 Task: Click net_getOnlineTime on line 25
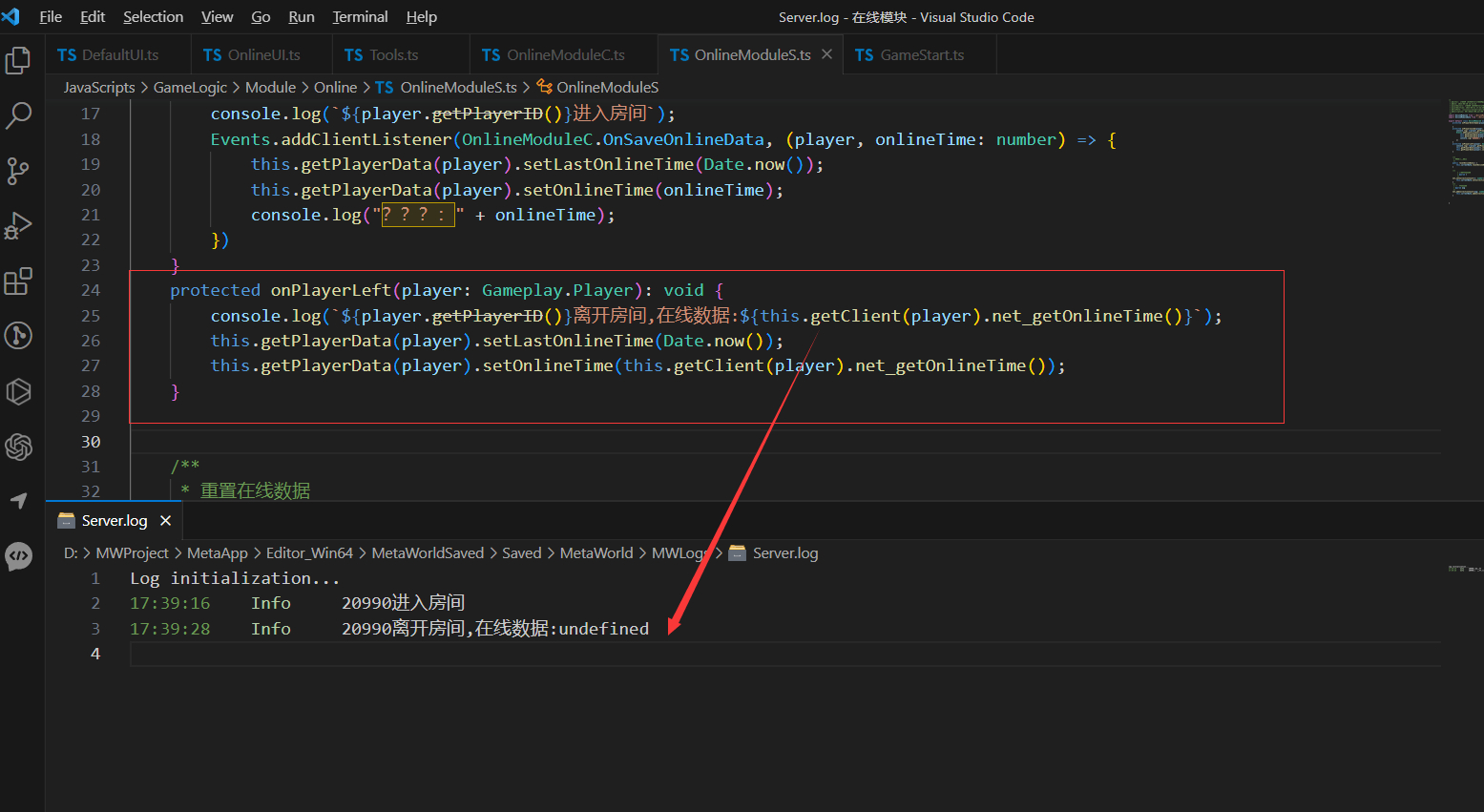coord(1076,316)
